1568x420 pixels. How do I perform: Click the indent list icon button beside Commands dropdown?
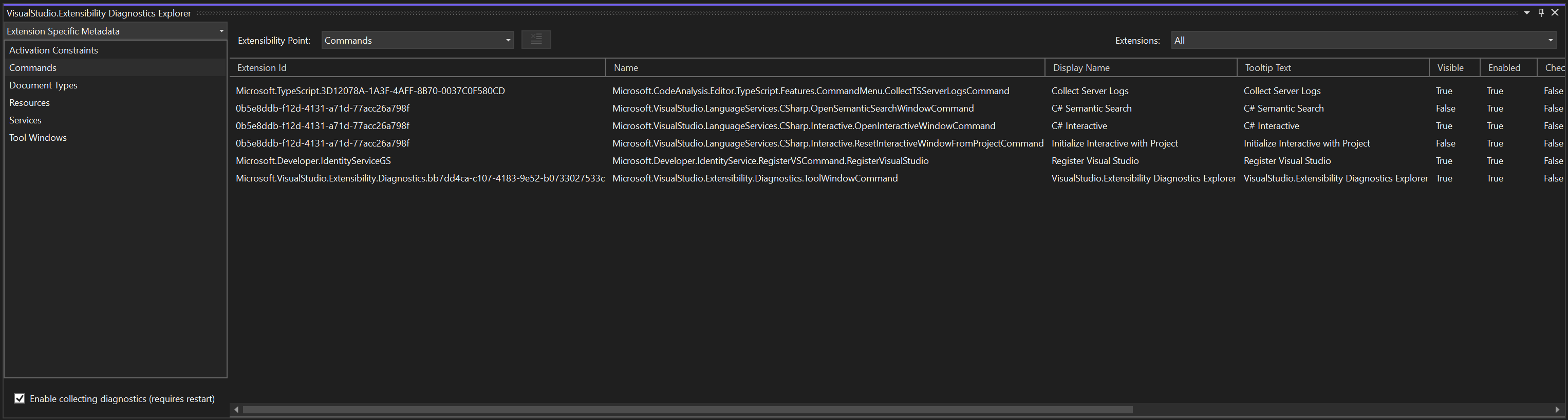coord(536,40)
